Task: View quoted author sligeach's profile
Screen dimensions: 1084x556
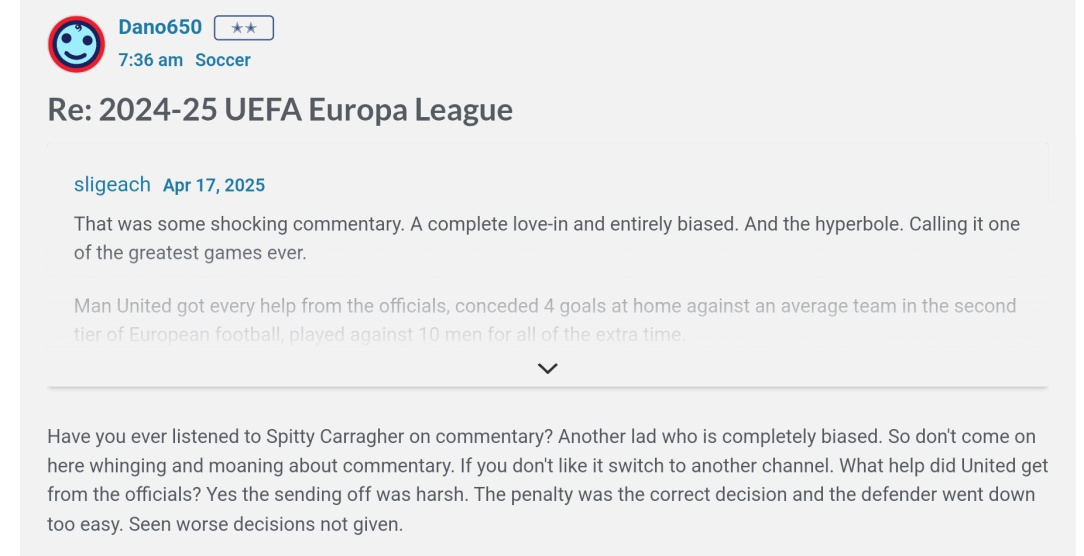Action: [x=112, y=185]
